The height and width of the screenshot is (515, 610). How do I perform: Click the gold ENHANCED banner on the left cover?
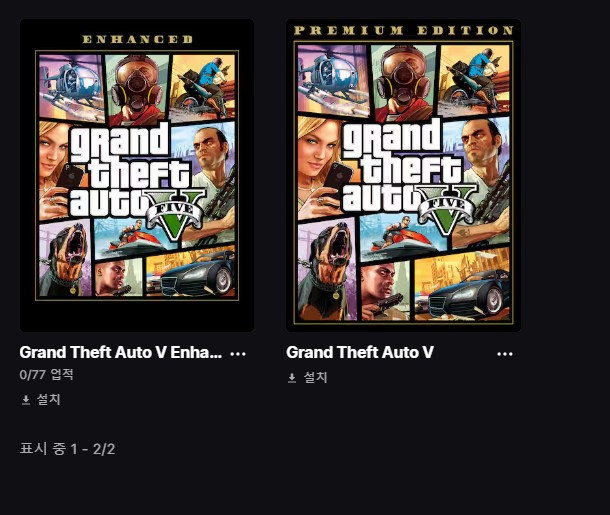(138, 39)
